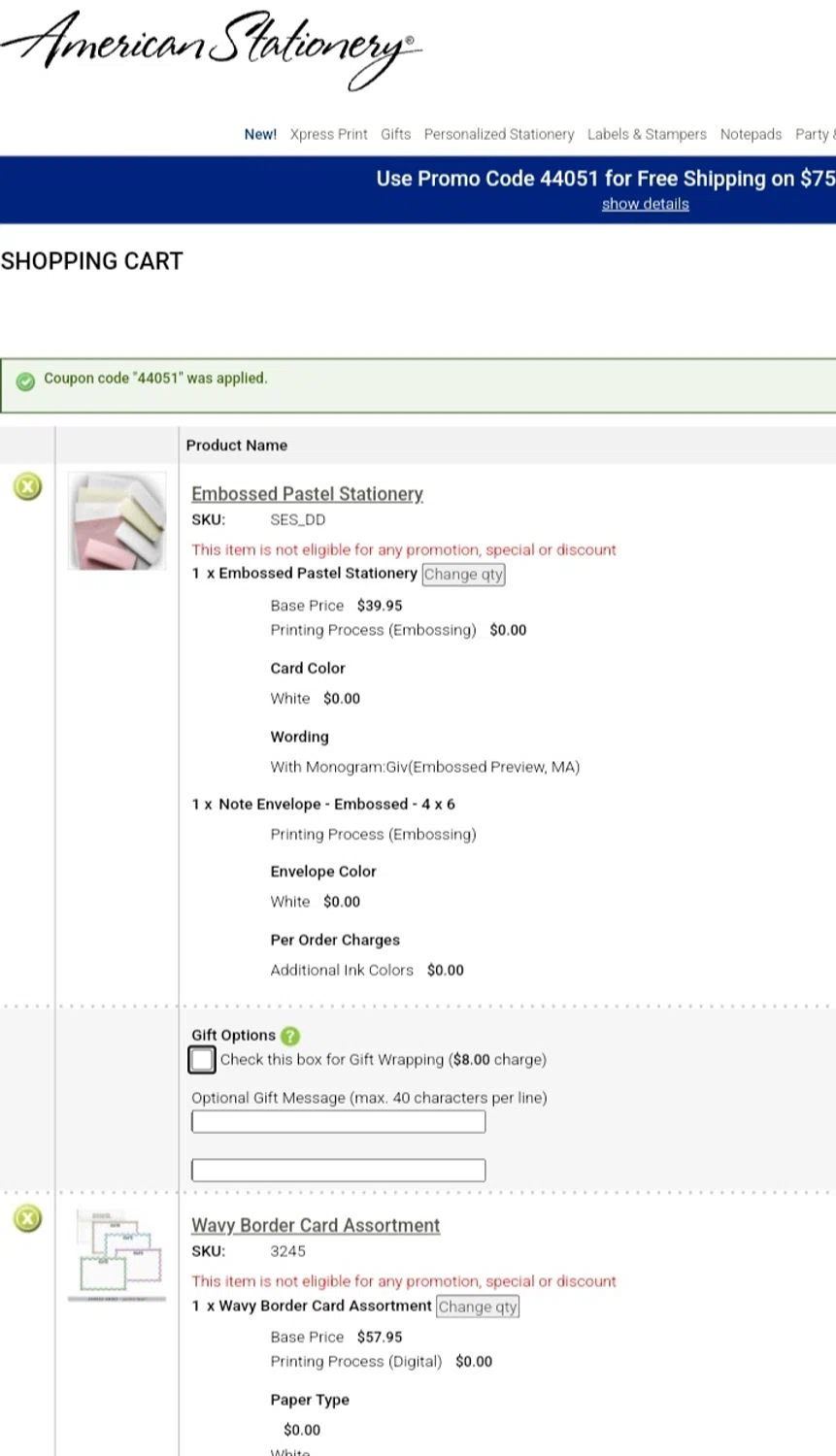
Task: Open the Gifts menu
Action: point(396,134)
